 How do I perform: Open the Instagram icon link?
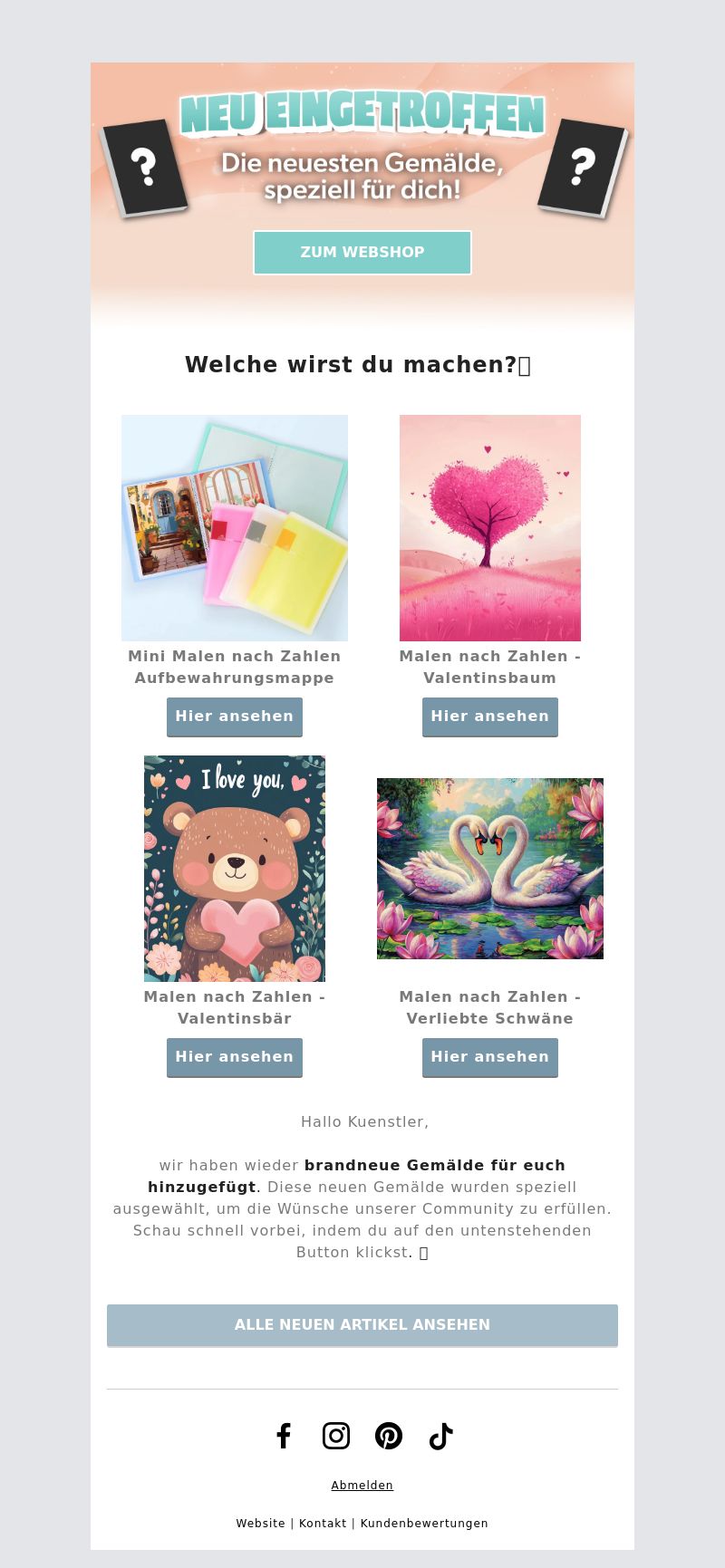(336, 1436)
